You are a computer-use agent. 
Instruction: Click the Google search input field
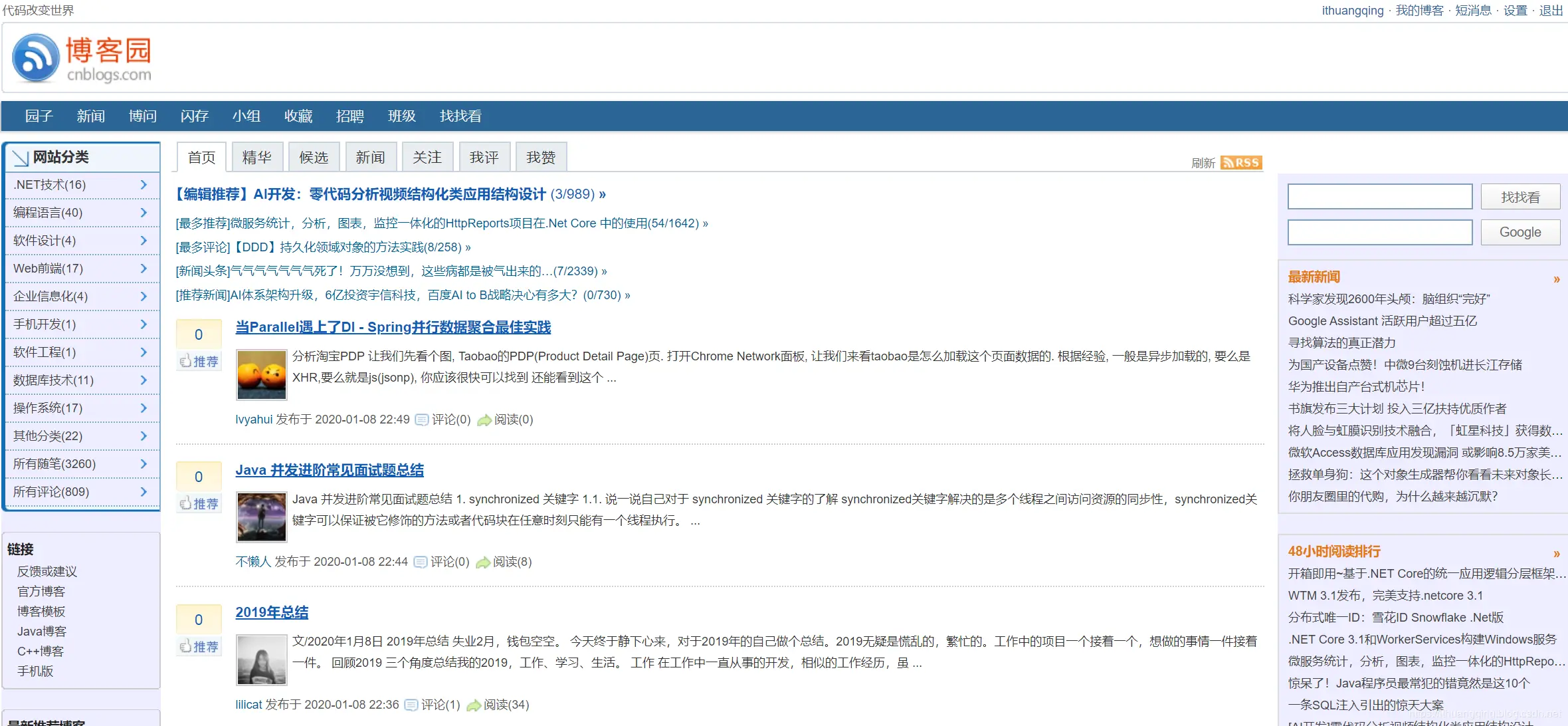point(1379,233)
